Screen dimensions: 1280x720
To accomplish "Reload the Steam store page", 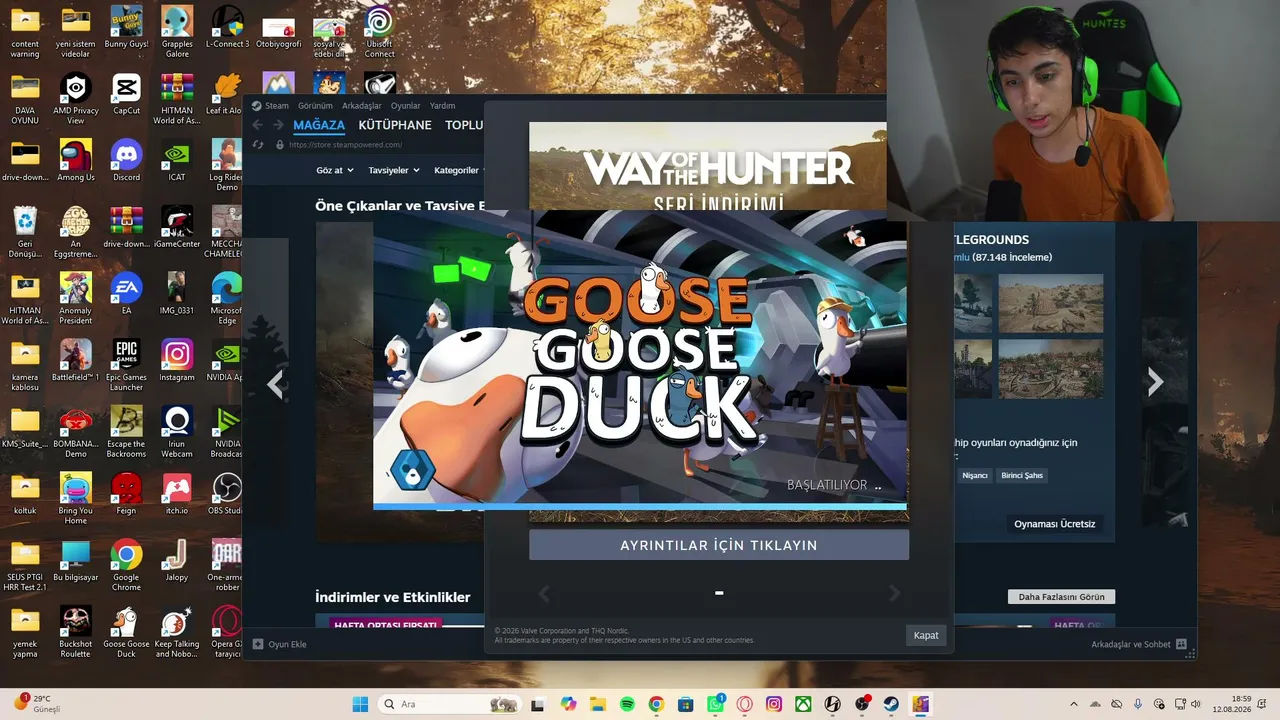I will [258, 144].
